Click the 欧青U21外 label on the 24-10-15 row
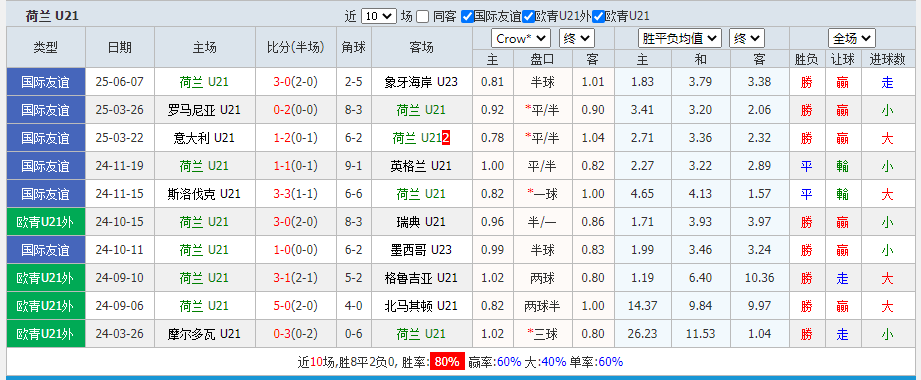 click(x=46, y=222)
